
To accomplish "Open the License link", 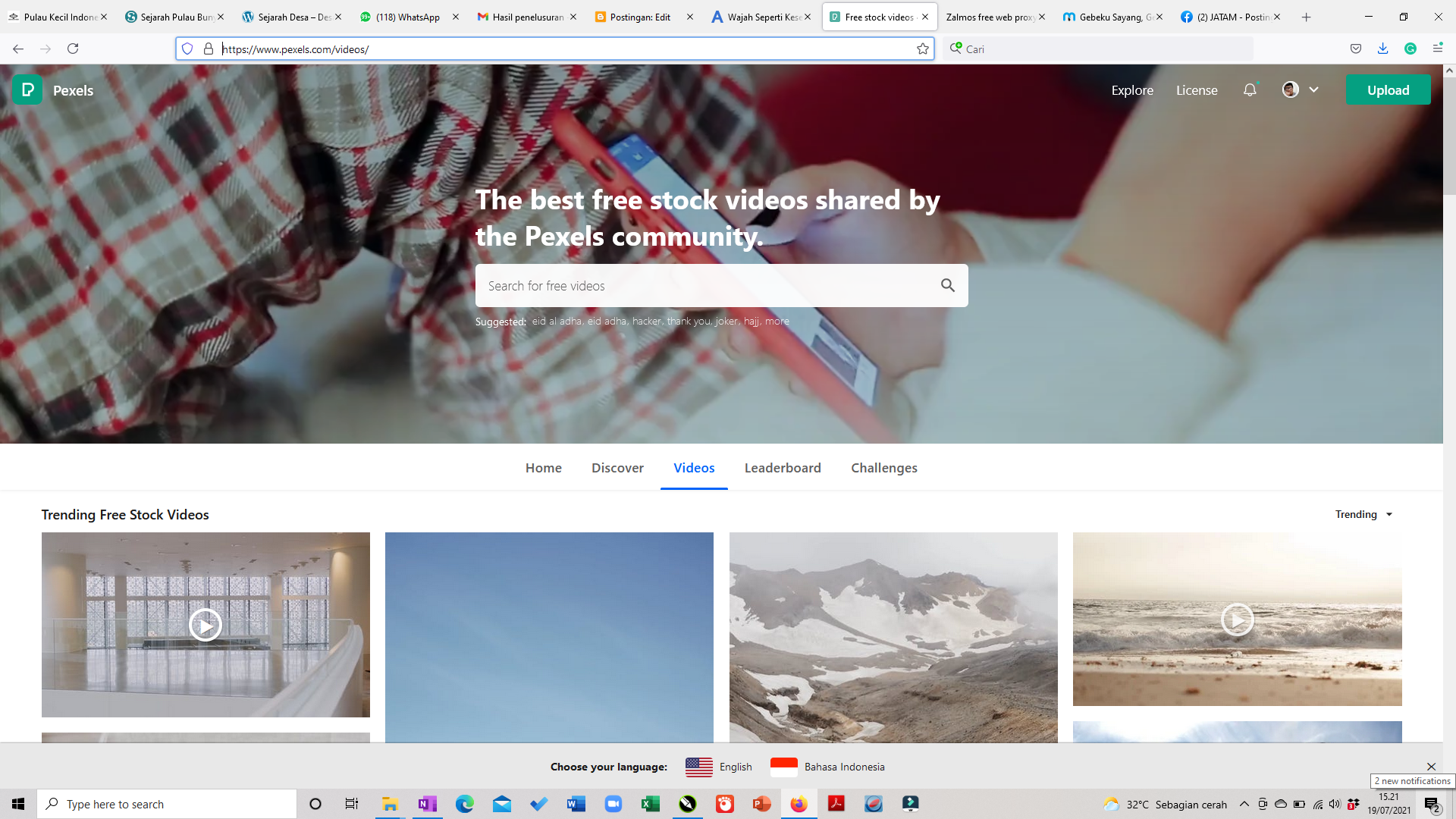I will [1197, 90].
